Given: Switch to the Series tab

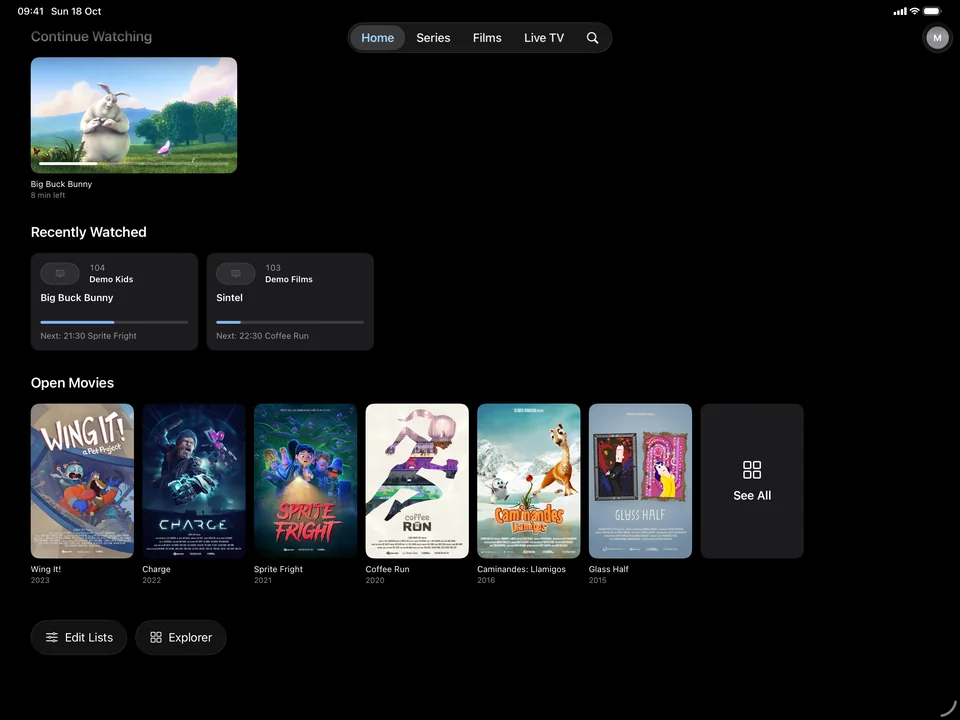Looking at the screenshot, I should (x=433, y=38).
